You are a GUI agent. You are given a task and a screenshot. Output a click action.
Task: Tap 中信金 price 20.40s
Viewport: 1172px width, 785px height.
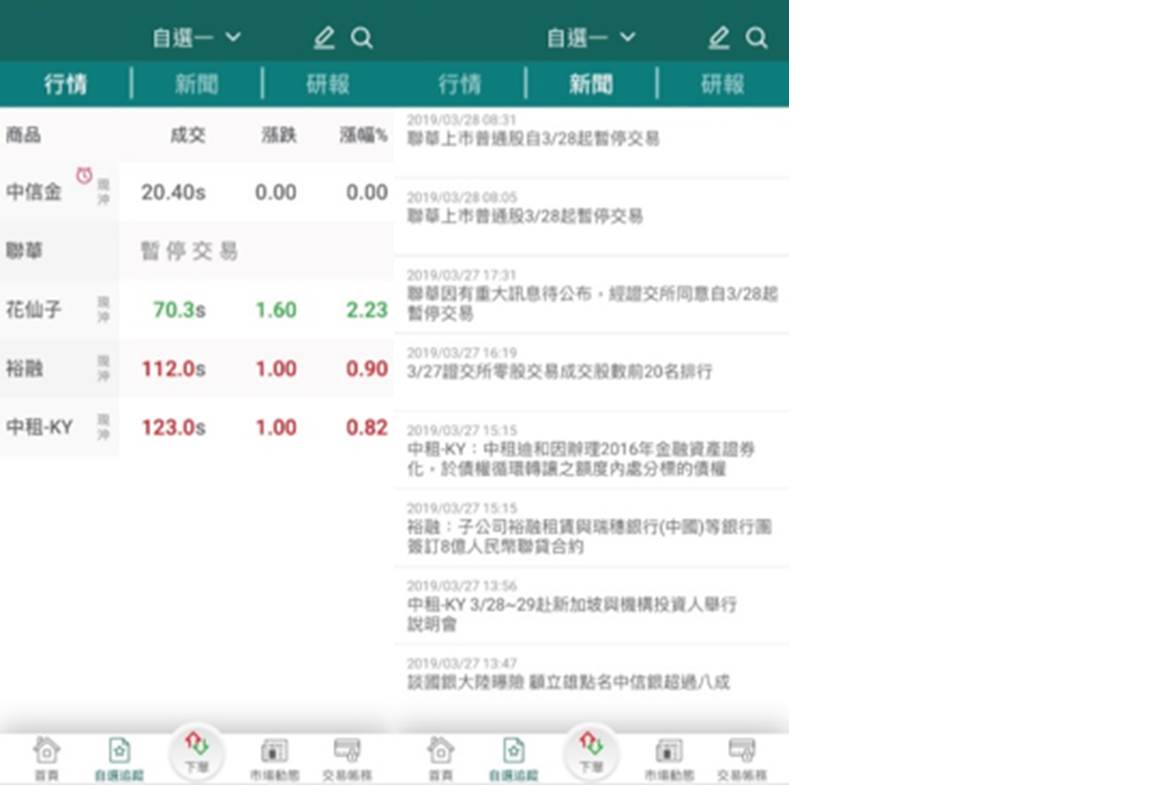(173, 192)
